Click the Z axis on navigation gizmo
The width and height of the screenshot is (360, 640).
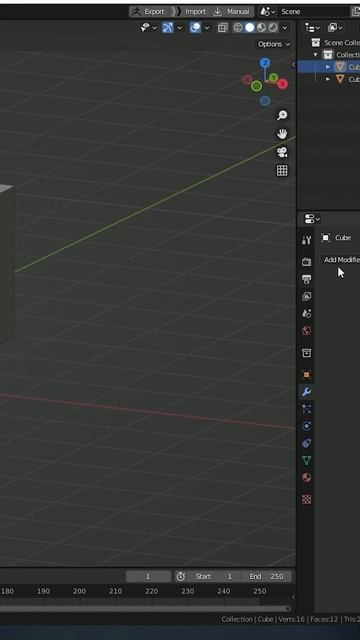click(265, 63)
